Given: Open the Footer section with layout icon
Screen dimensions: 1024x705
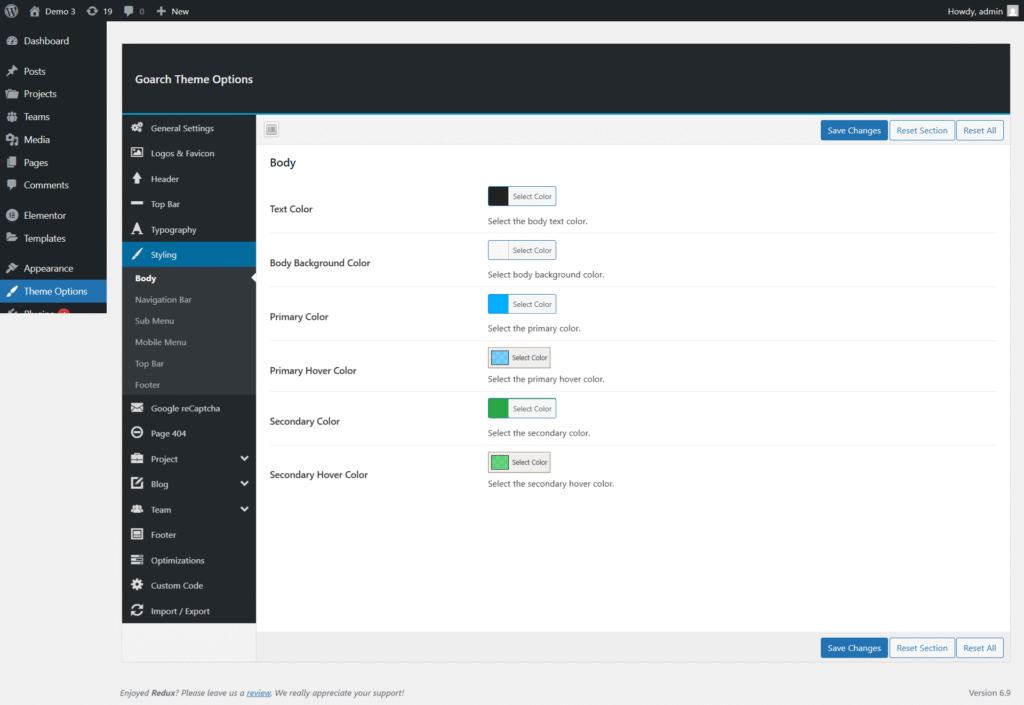Looking at the screenshot, I should [189, 535].
